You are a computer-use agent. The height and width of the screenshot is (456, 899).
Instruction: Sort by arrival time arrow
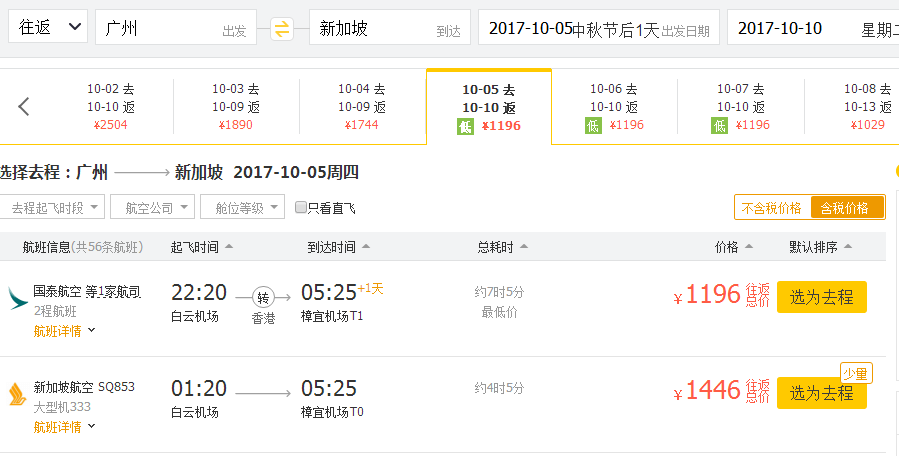366,247
